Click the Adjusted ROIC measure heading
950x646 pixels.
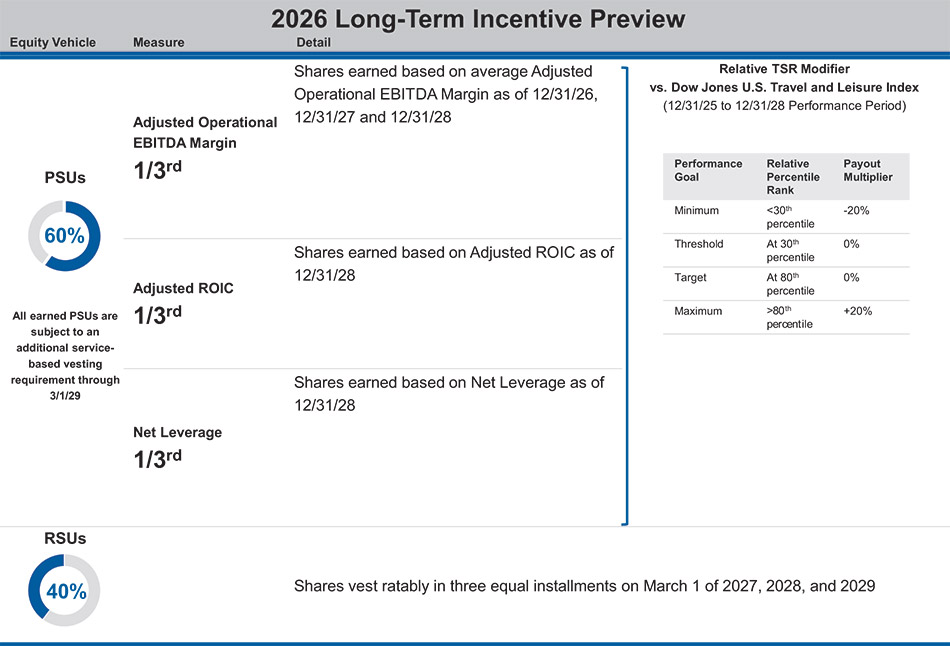coord(183,288)
